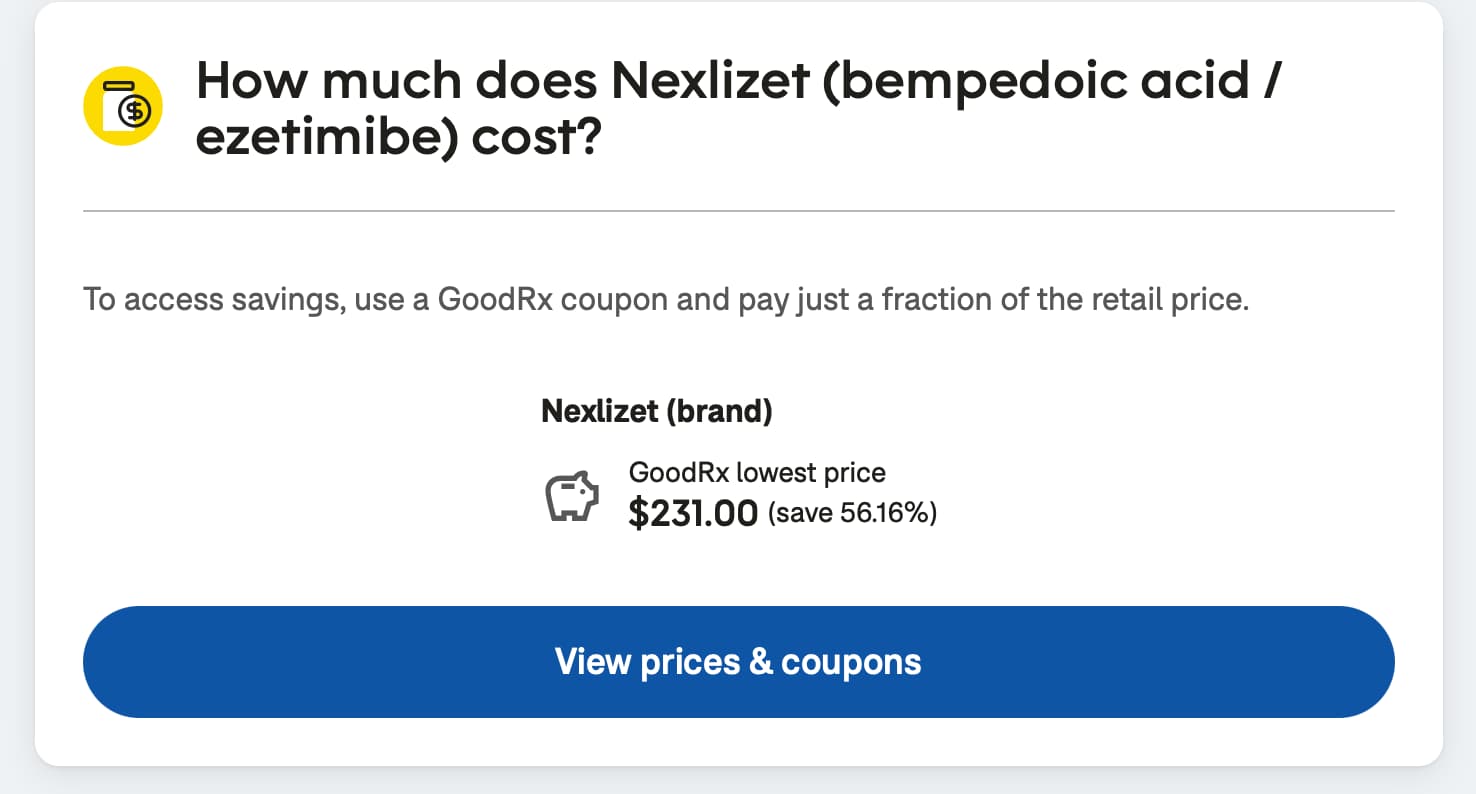Click "How much does" at the heading start

click(395, 81)
